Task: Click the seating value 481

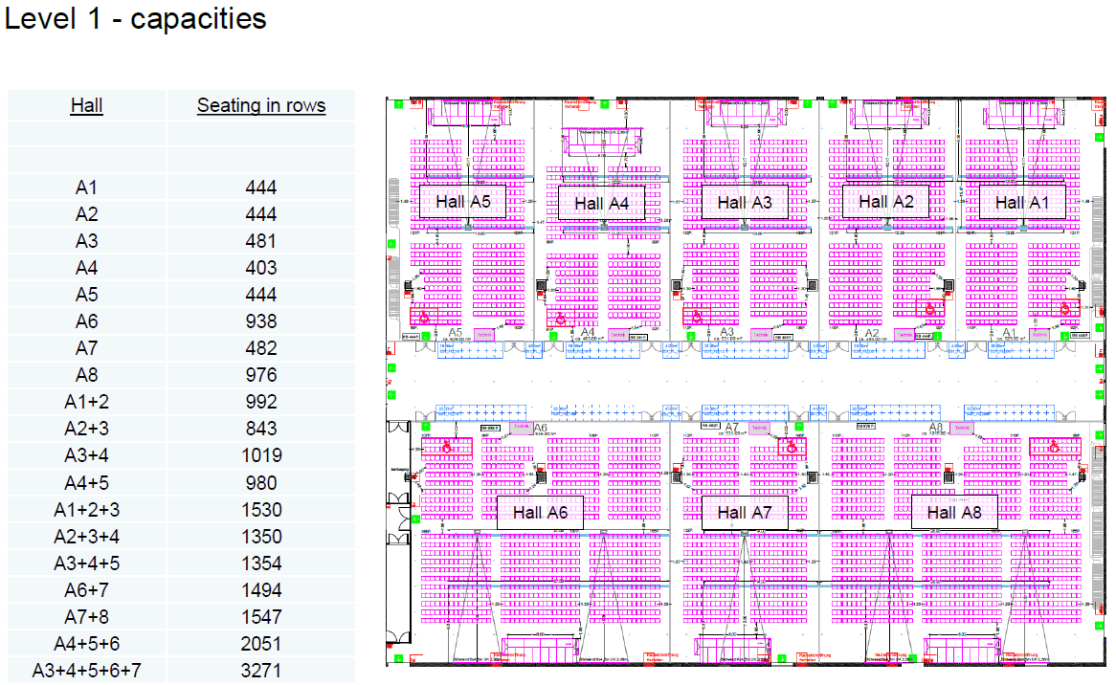Action: click(x=261, y=241)
